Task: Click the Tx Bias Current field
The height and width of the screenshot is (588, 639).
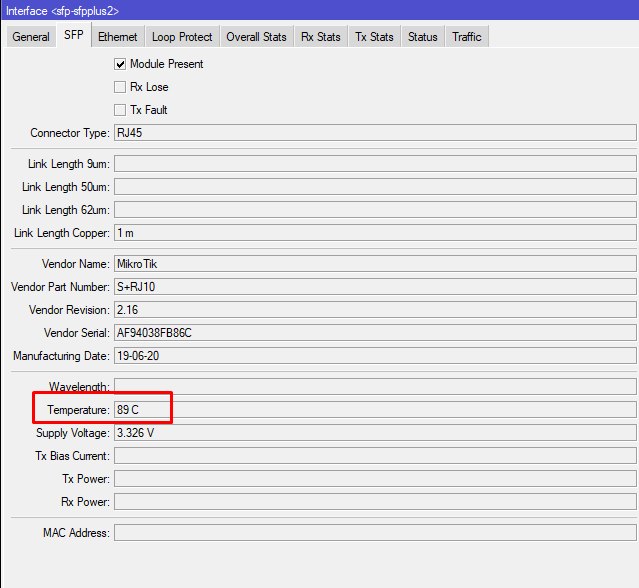Action: tap(375, 456)
